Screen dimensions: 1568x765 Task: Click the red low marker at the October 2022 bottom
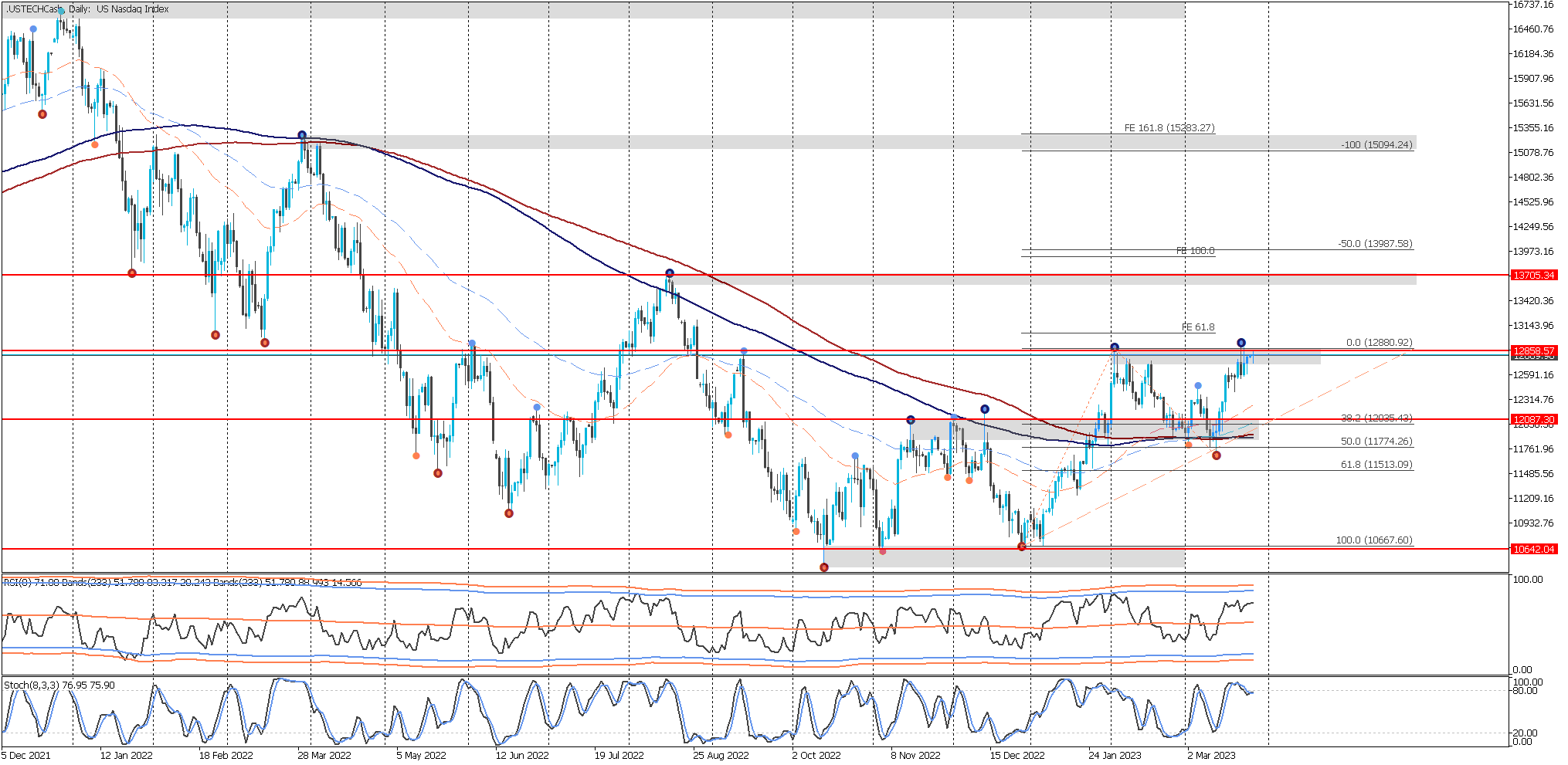[x=824, y=567]
